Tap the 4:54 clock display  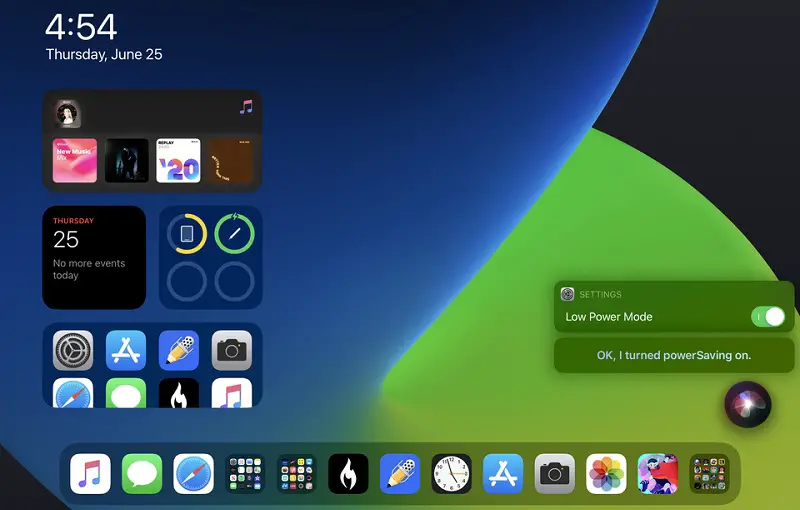(81, 27)
